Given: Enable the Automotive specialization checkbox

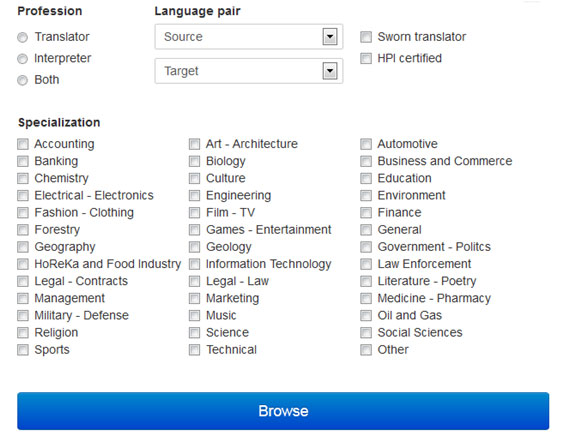Looking at the screenshot, I should [366, 144].
